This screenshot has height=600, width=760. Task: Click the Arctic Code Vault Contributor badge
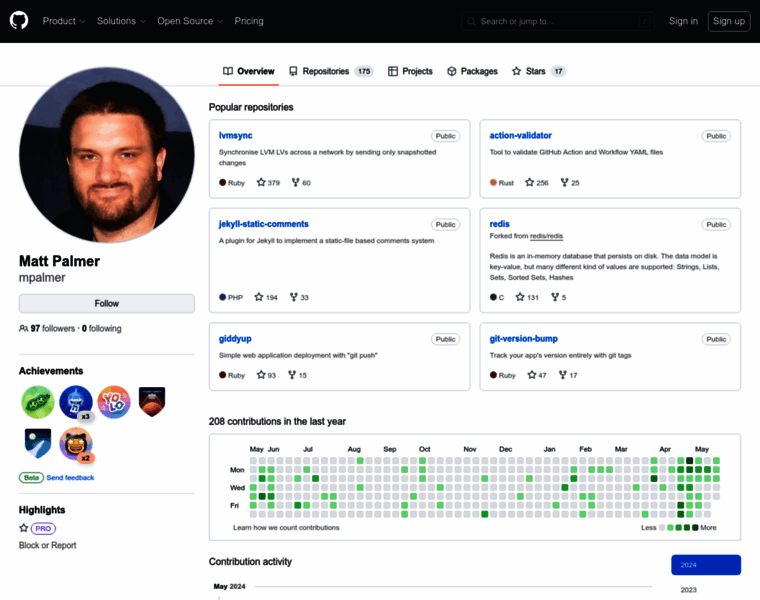38,443
